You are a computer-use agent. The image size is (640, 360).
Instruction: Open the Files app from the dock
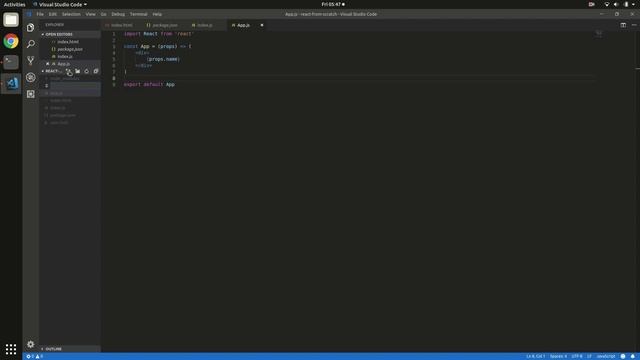point(11,20)
